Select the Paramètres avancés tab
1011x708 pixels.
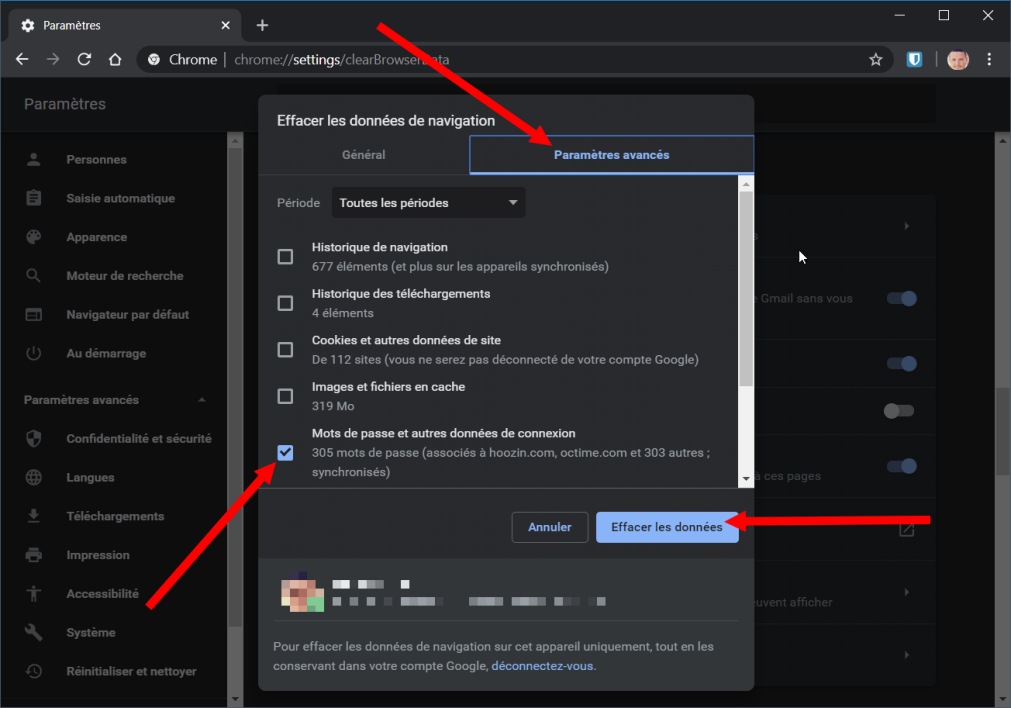click(x=611, y=155)
